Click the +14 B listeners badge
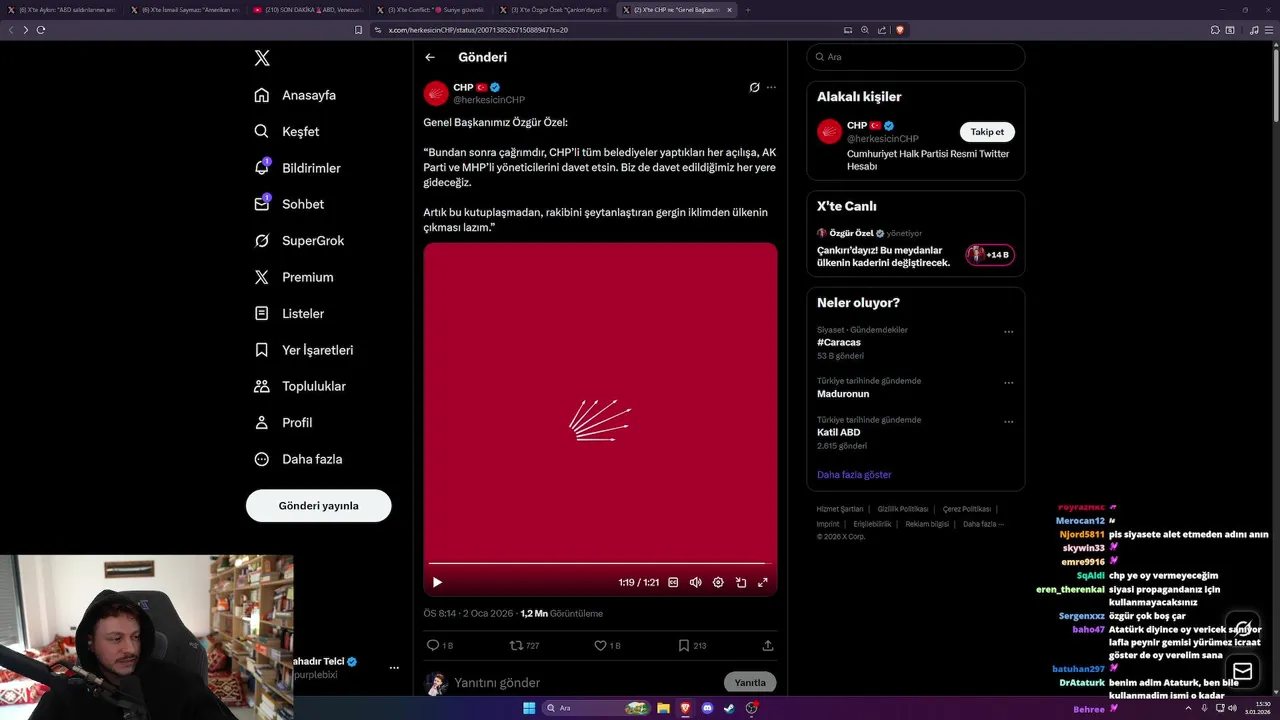The image size is (1280, 720). point(990,255)
